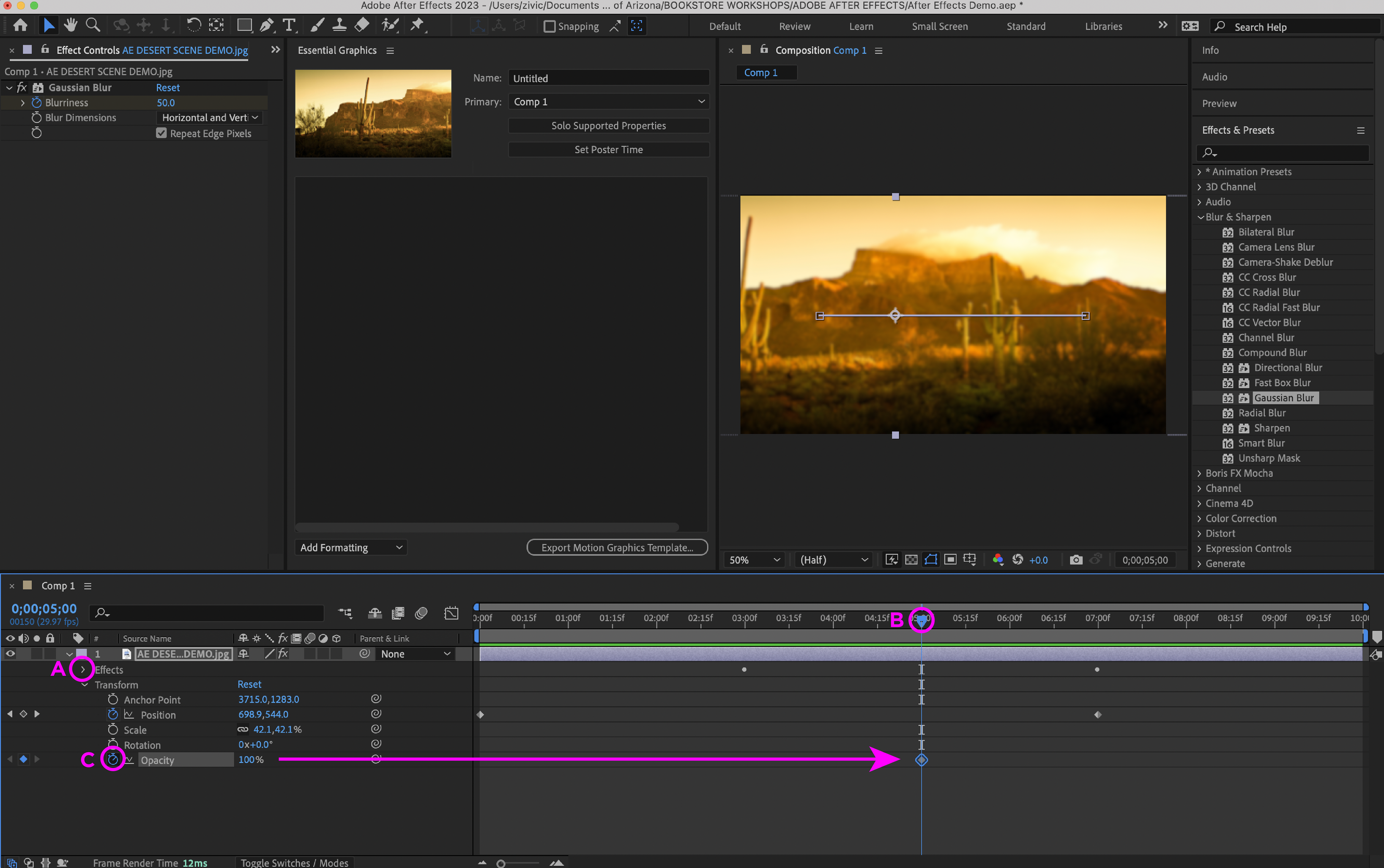This screenshot has width=1384, height=868.
Task: Click Reset link for Gaussian Blur
Action: tap(167, 88)
